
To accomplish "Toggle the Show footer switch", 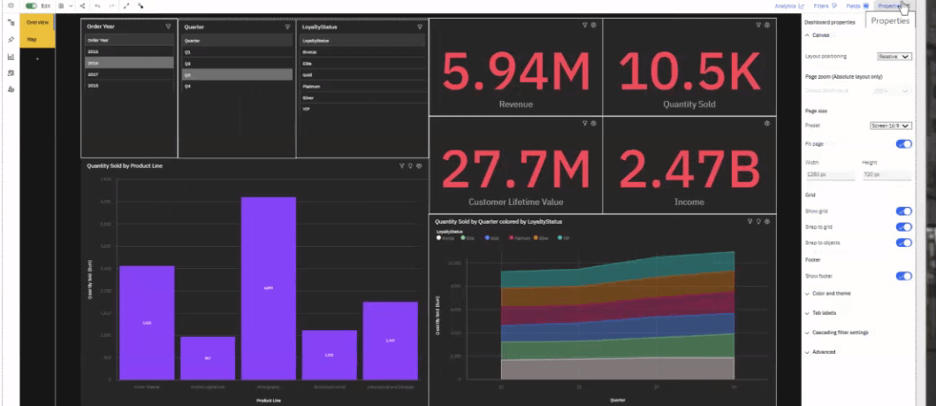I will click(903, 275).
